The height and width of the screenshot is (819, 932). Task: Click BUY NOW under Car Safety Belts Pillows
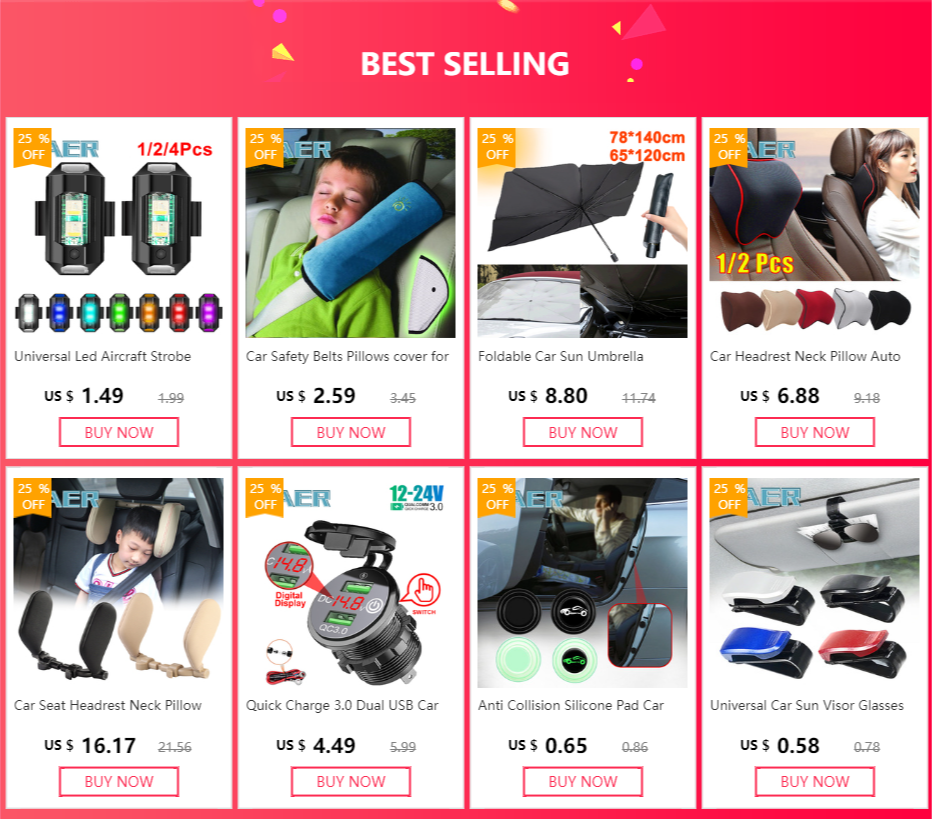click(351, 432)
